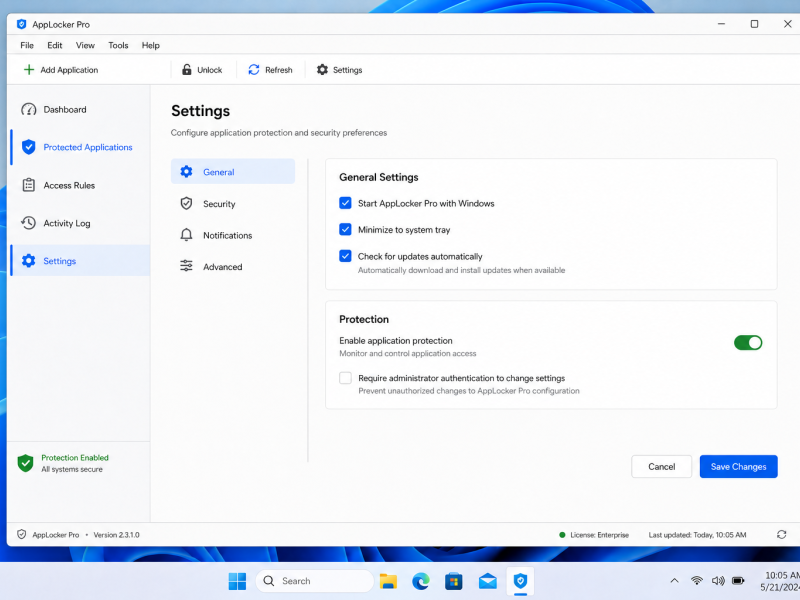Screen dimensions: 800x600
Task: Open File Explorer from the taskbar
Action: click(x=388, y=581)
